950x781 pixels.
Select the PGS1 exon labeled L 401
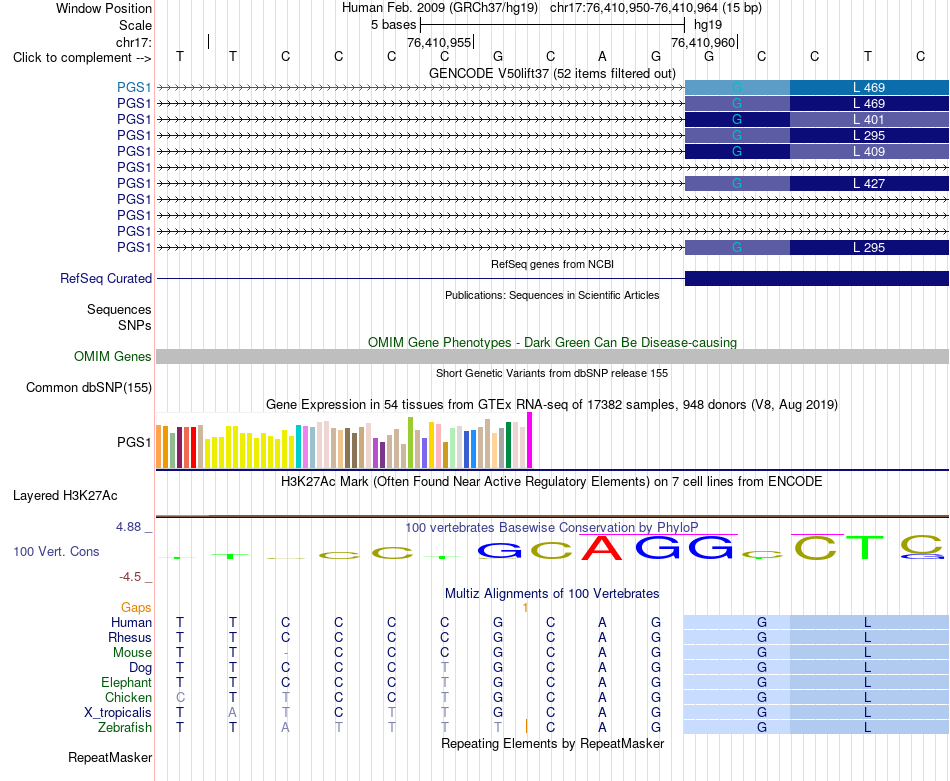(869, 119)
